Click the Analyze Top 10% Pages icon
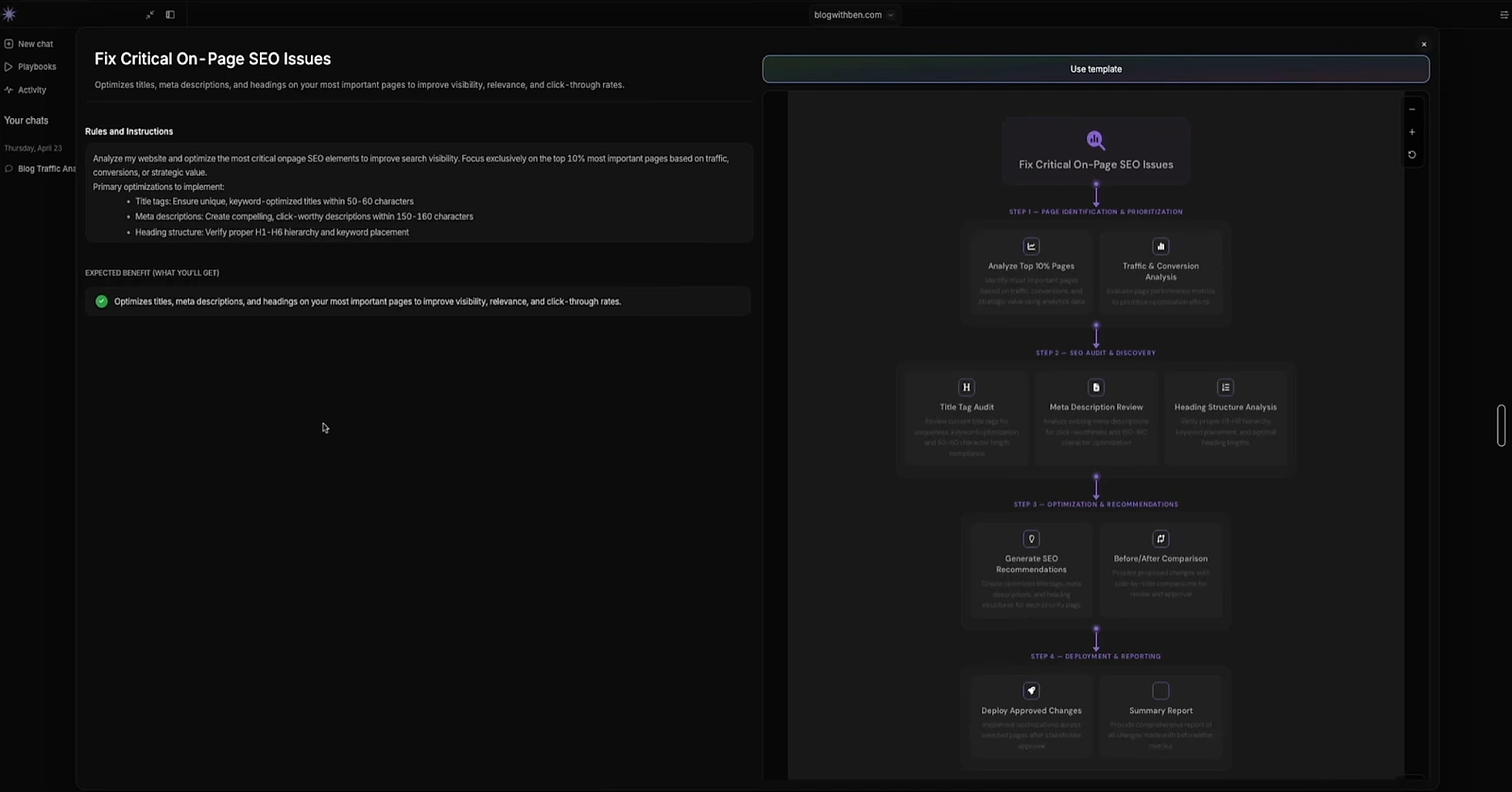The image size is (1512, 792). pyautogui.click(x=1031, y=247)
